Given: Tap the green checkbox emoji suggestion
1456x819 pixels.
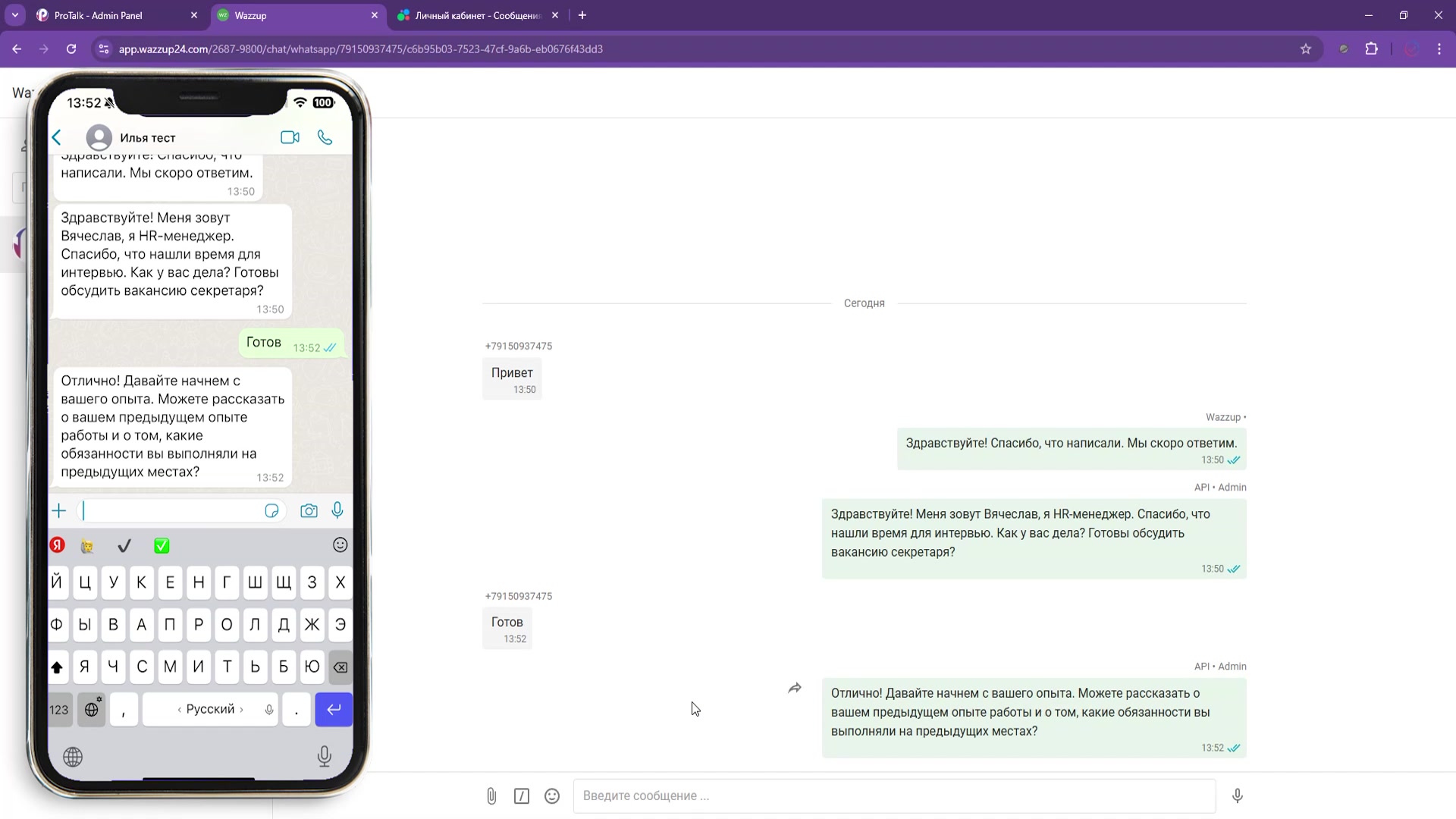Looking at the screenshot, I should coord(162,545).
